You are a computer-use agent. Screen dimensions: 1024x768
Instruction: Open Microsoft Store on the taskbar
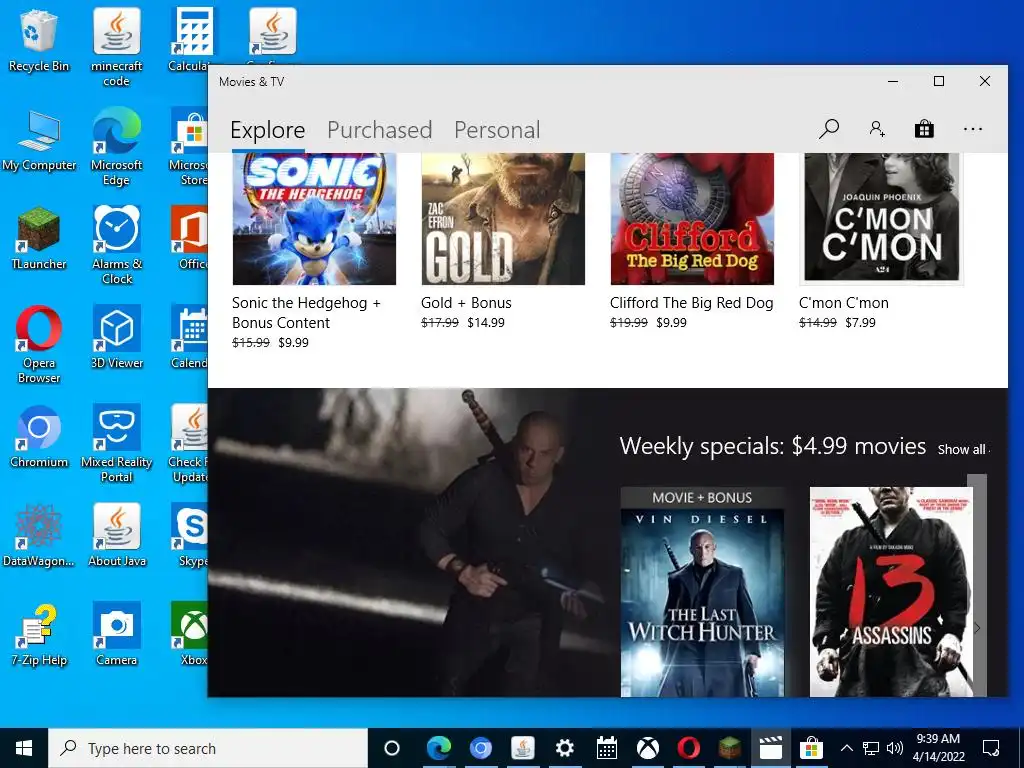[811, 748]
